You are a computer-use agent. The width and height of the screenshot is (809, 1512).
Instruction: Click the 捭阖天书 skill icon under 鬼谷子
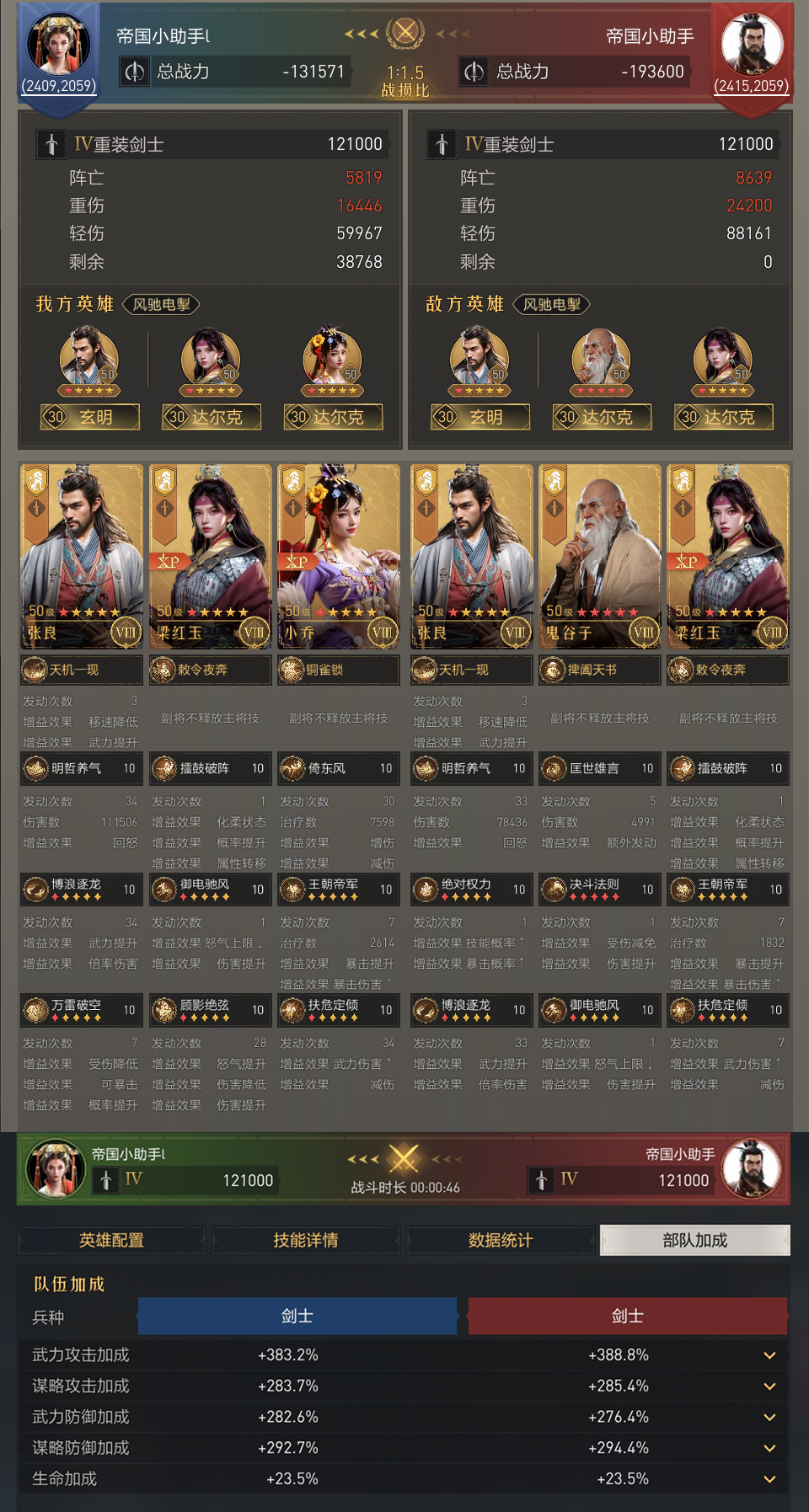(552, 670)
